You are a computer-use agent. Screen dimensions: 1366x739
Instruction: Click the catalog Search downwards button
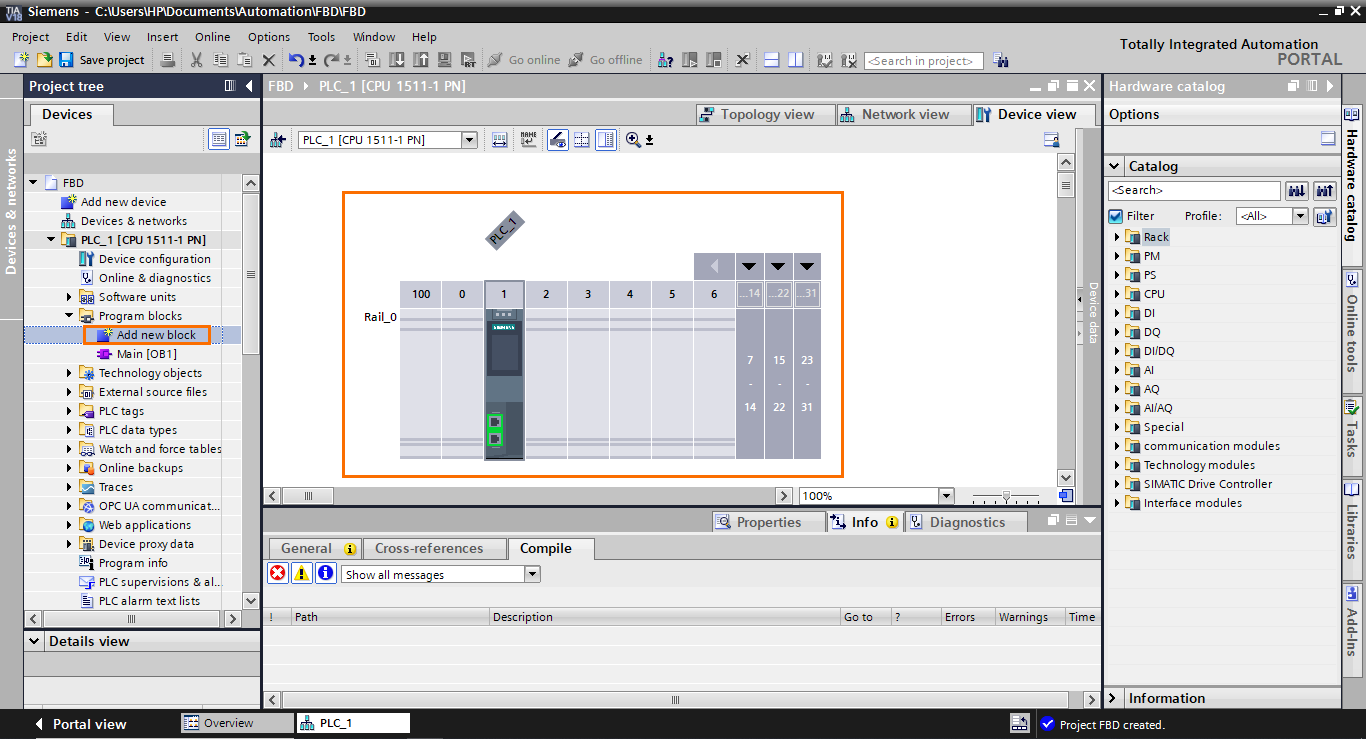coord(1297,190)
